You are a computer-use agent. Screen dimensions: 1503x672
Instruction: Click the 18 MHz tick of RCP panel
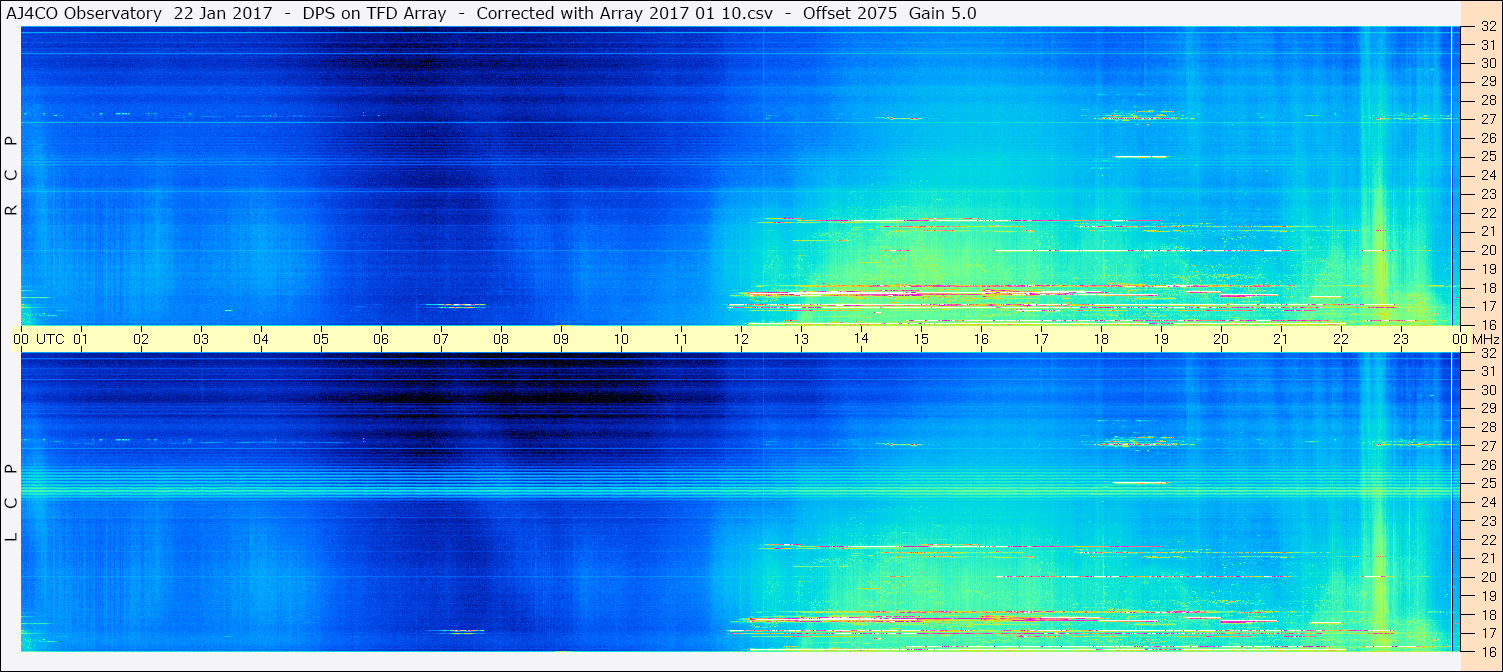[x=1487, y=287]
